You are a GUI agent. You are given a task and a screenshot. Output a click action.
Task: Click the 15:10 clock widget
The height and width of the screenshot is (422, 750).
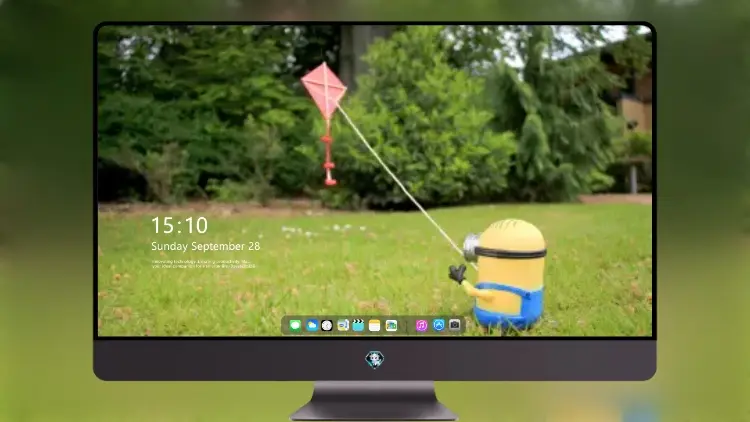179,225
